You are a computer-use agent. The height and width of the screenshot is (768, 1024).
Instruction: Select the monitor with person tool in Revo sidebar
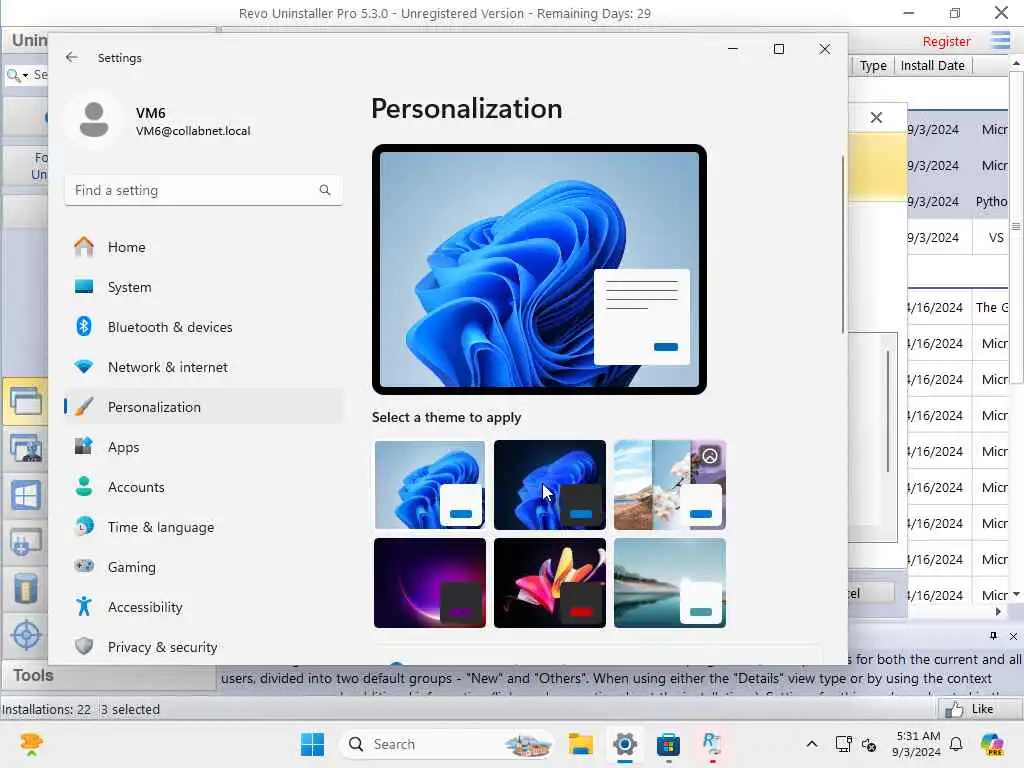[x=25, y=449]
